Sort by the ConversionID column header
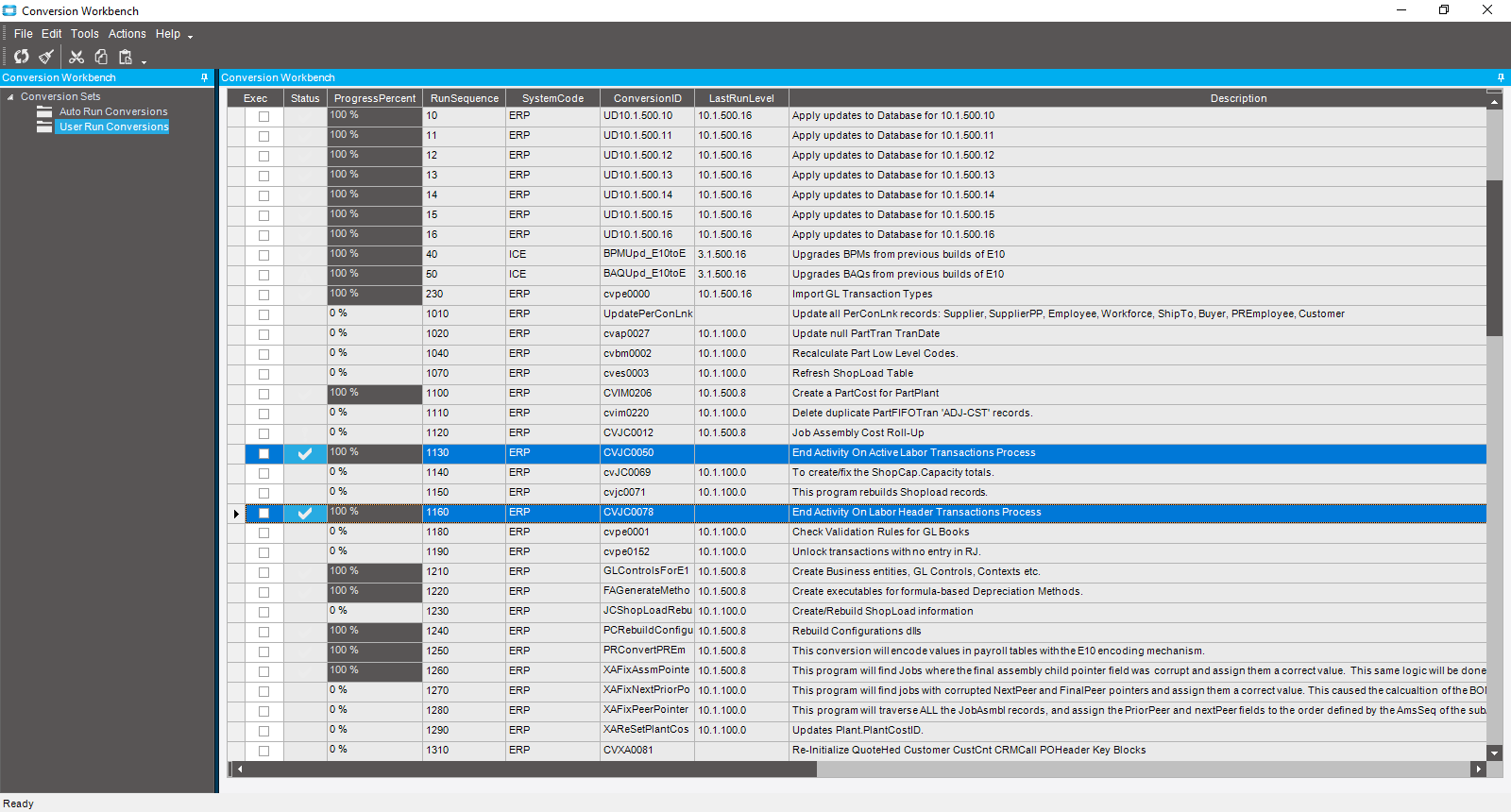The width and height of the screenshot is (1511, 812). pos(647,98)
